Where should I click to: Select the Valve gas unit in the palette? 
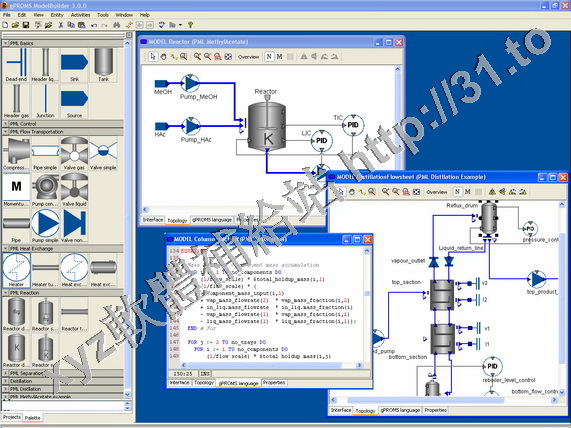click(x=74, y=153)
